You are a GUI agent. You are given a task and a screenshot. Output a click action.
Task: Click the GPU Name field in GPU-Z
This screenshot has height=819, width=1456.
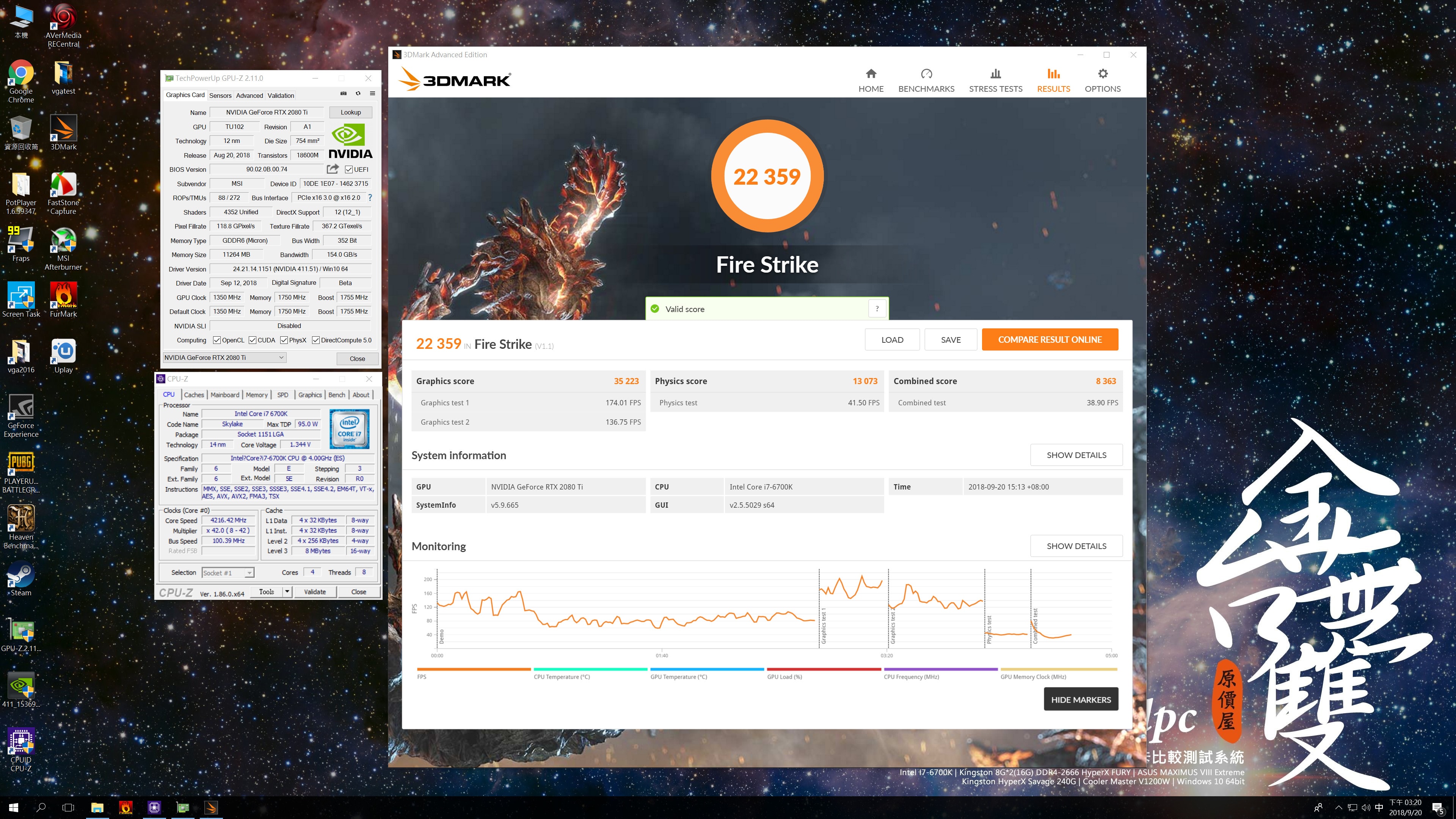(x=267, y=113)
